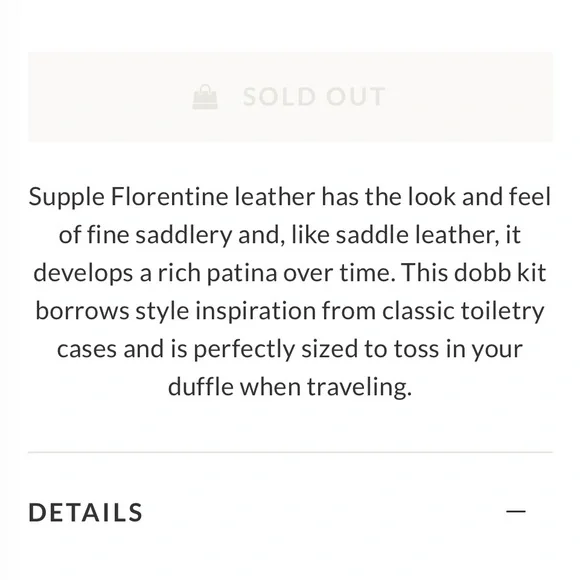Click the word "develops" starting the third line
Image resolution: width=580 pixels, height=580 pixels.
pos(83,274)
